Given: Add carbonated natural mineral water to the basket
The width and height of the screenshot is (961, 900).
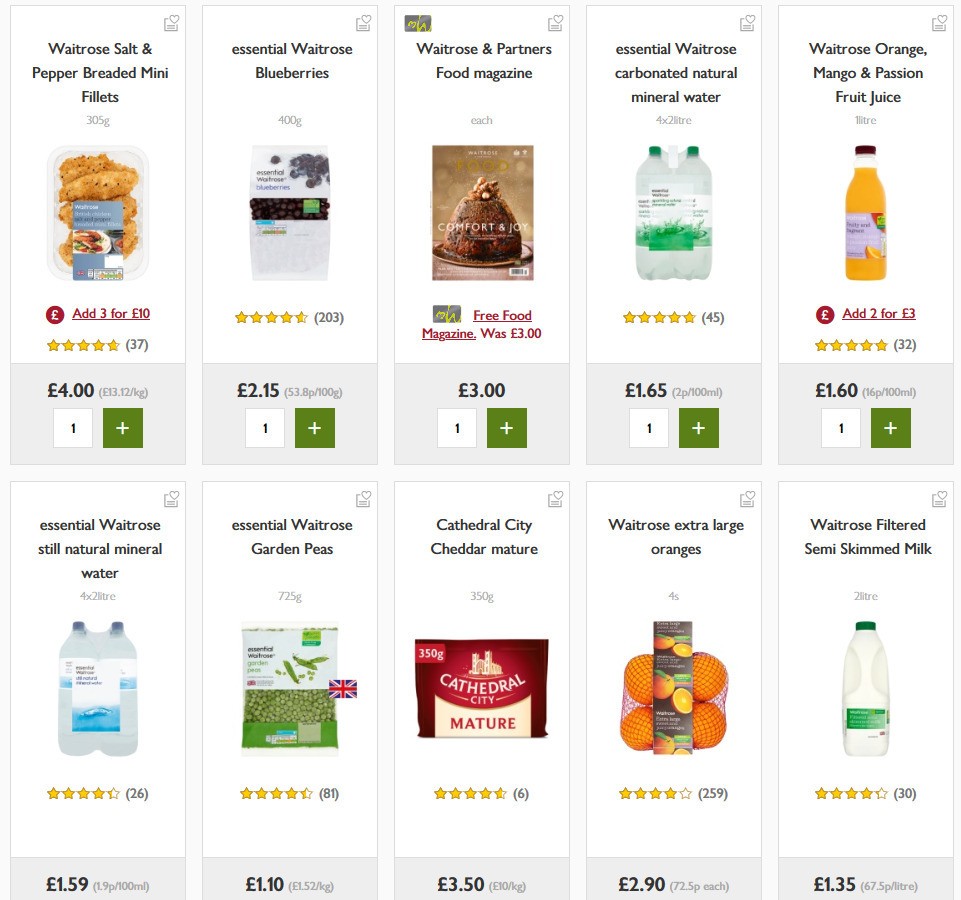Looking at the screenshot, I should (x=698, y=427).
